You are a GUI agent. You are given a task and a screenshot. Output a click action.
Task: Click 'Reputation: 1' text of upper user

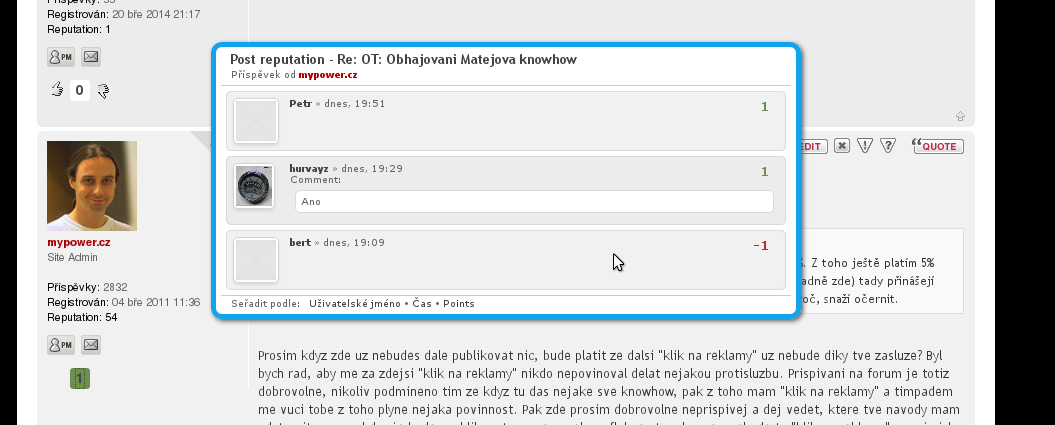[x=79, y=30]
